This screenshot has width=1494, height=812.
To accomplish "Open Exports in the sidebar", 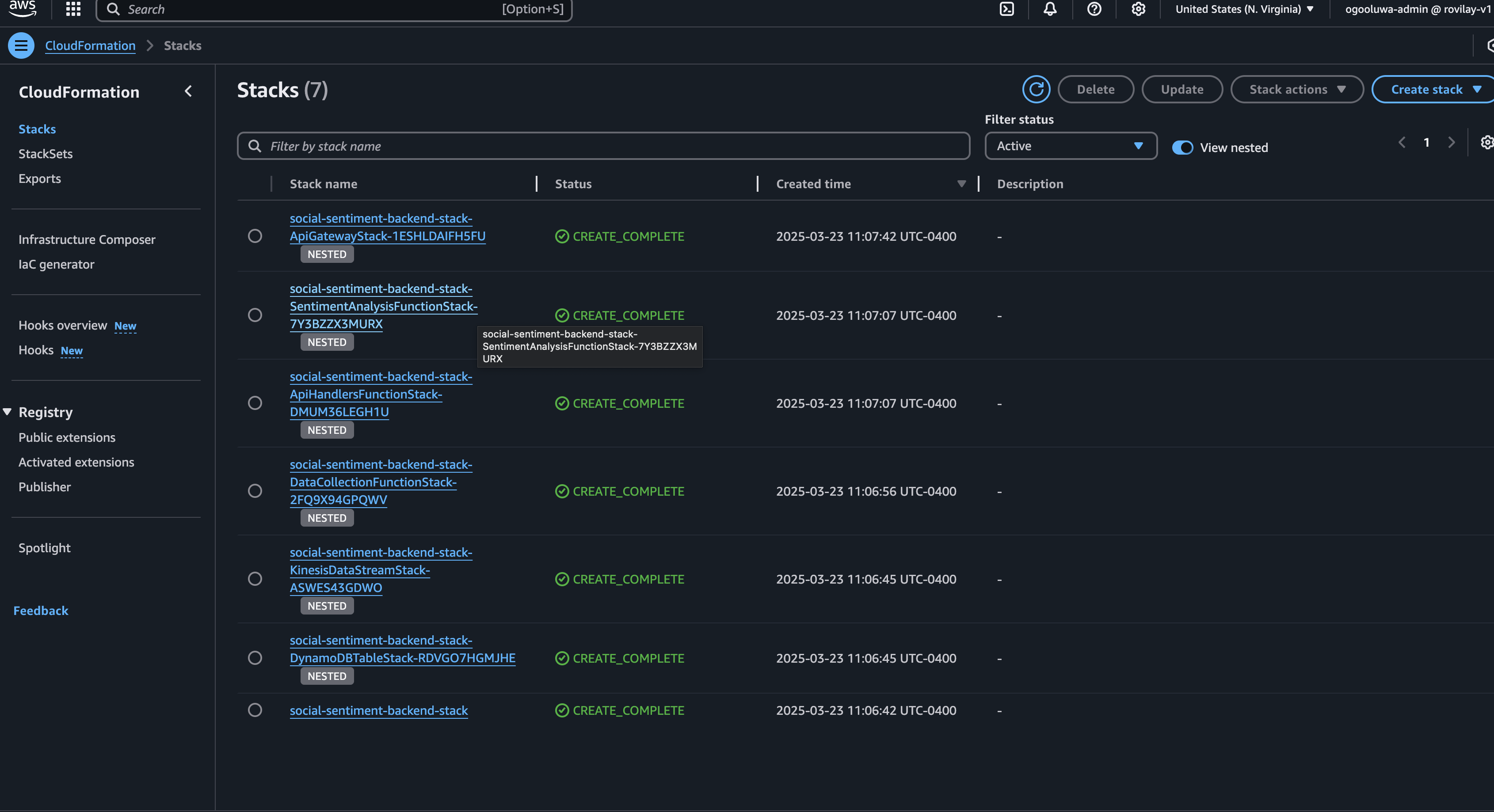I will point(39,178).
